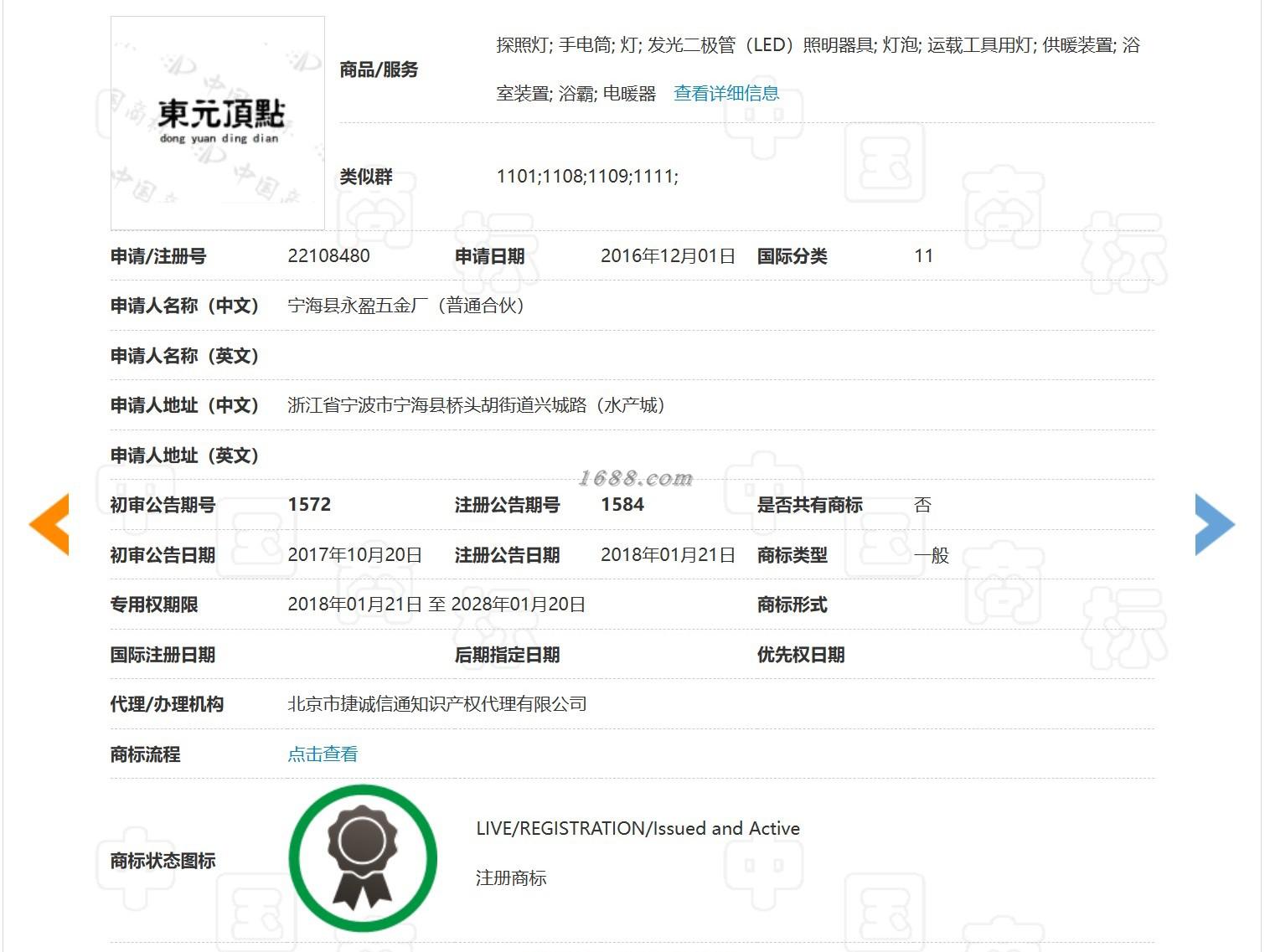This screenshot has height=952, width=1270.
Task: Select preliminary announcement date 2017年10月20日
Action: tap(354, 555)
